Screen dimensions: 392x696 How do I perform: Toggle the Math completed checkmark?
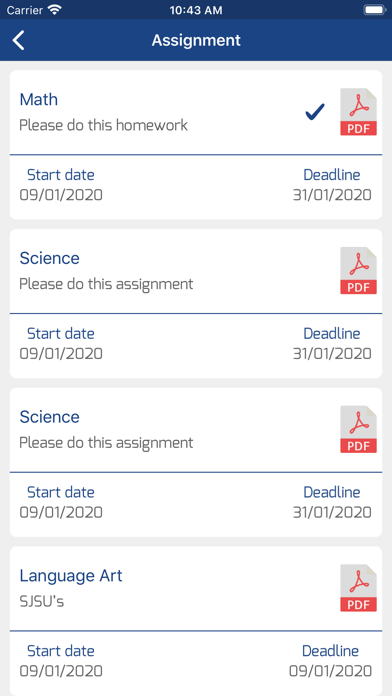click(315, 111)
